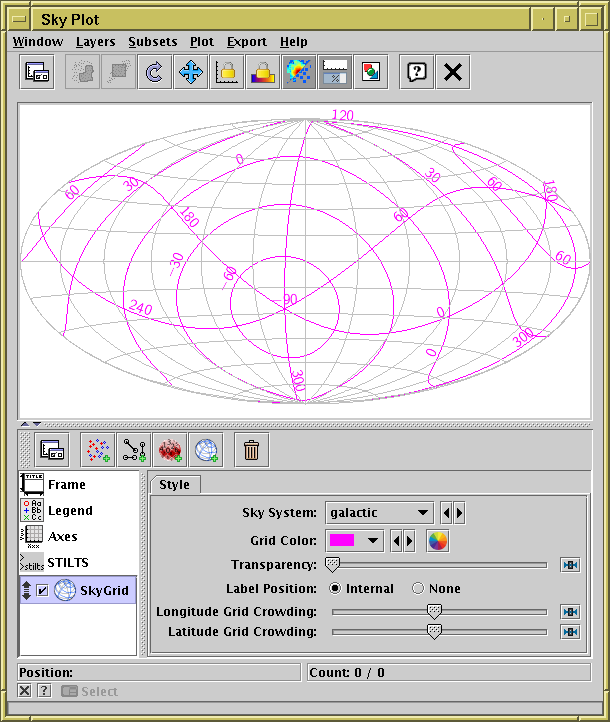Select the Internal label position option
The image size is (610, 722).
(336, 589)
